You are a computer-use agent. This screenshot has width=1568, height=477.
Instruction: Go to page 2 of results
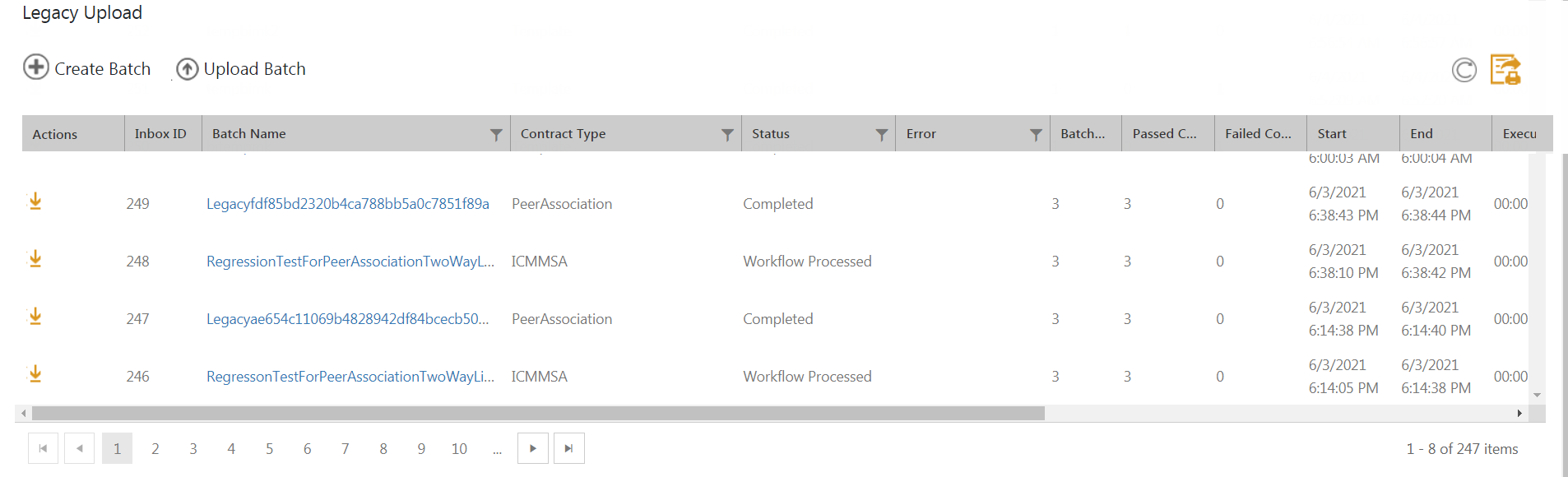pyautogui.click(x=155, y=449)
